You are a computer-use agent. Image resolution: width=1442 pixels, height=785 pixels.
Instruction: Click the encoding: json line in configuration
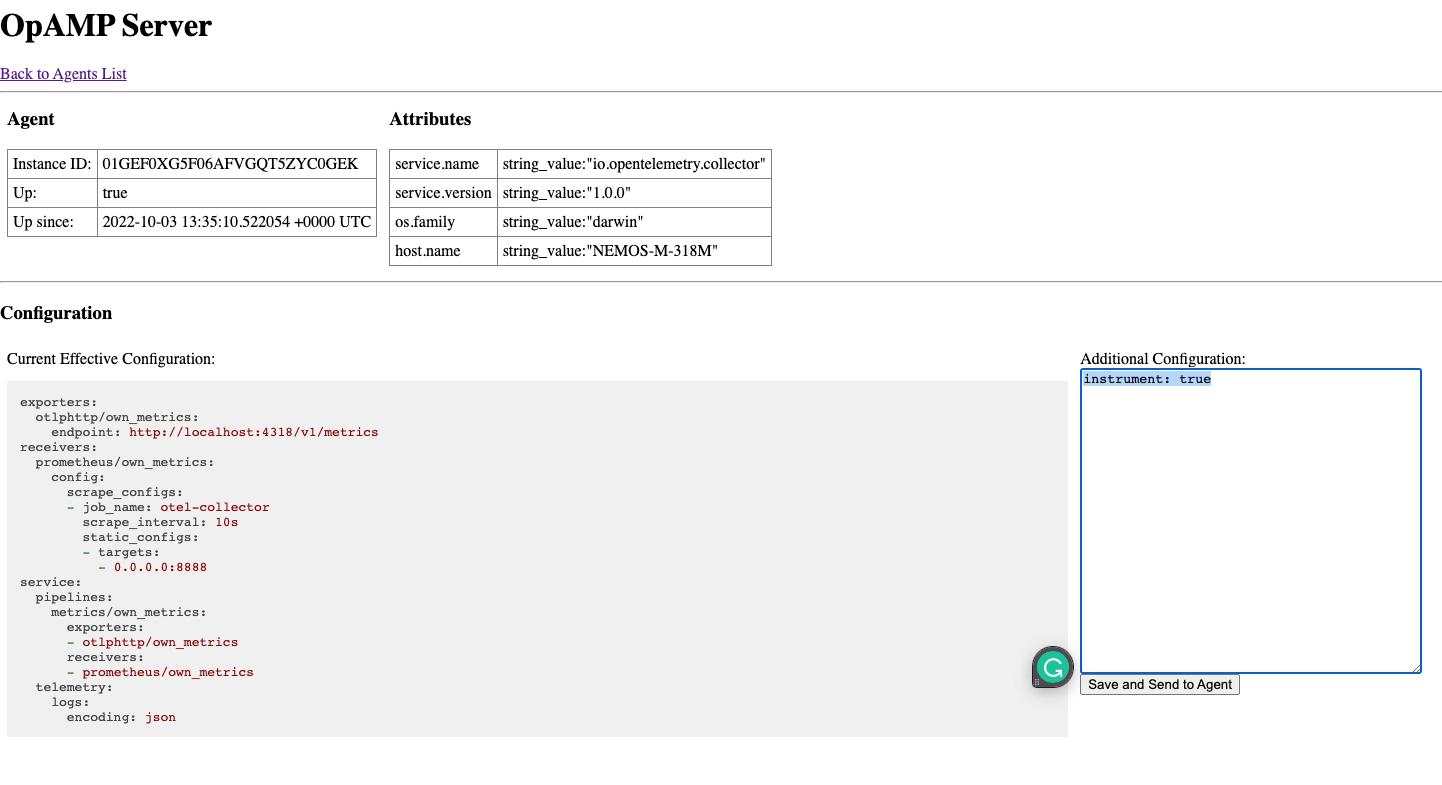pos(120,716)
